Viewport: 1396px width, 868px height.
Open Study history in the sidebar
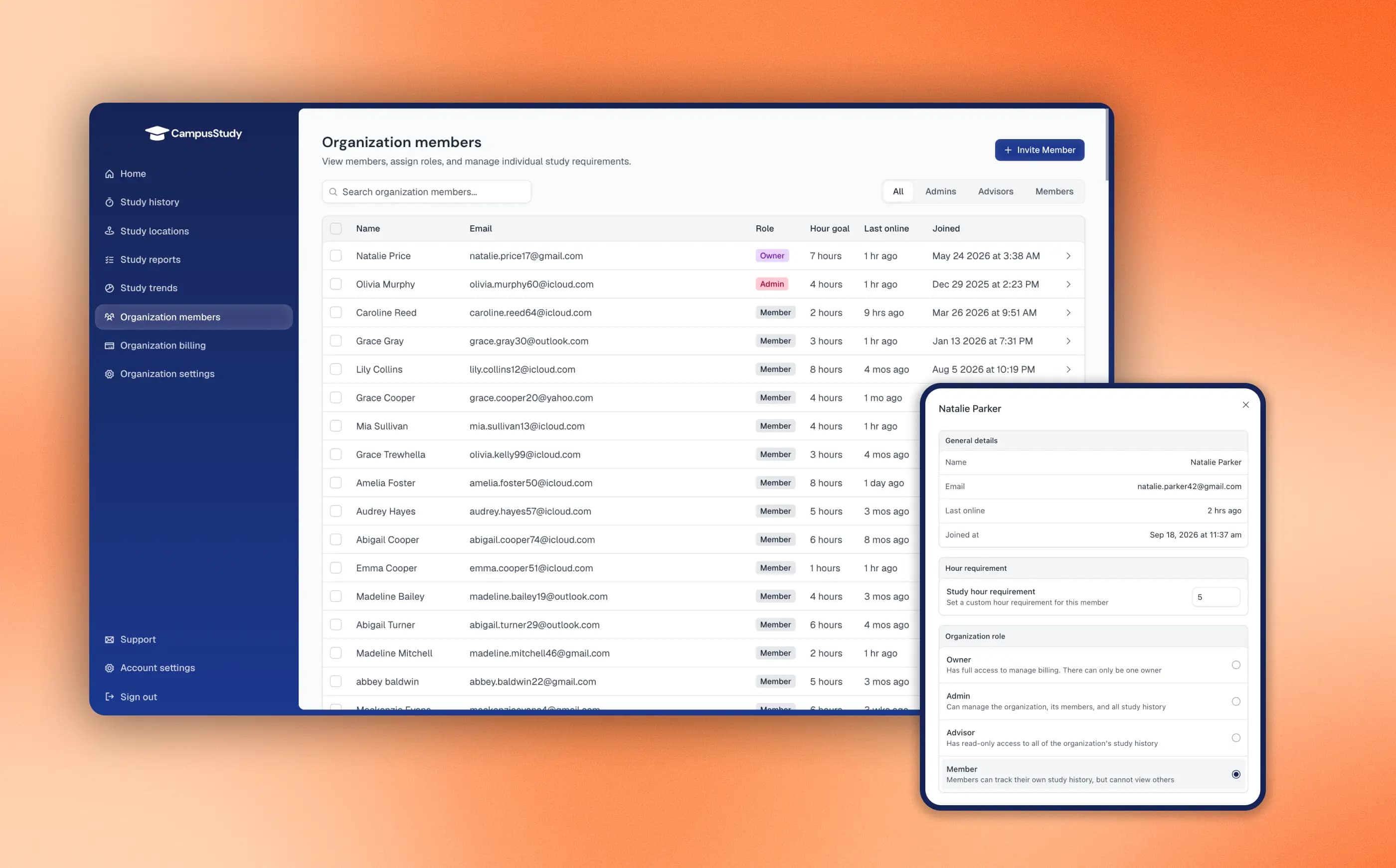194,202
